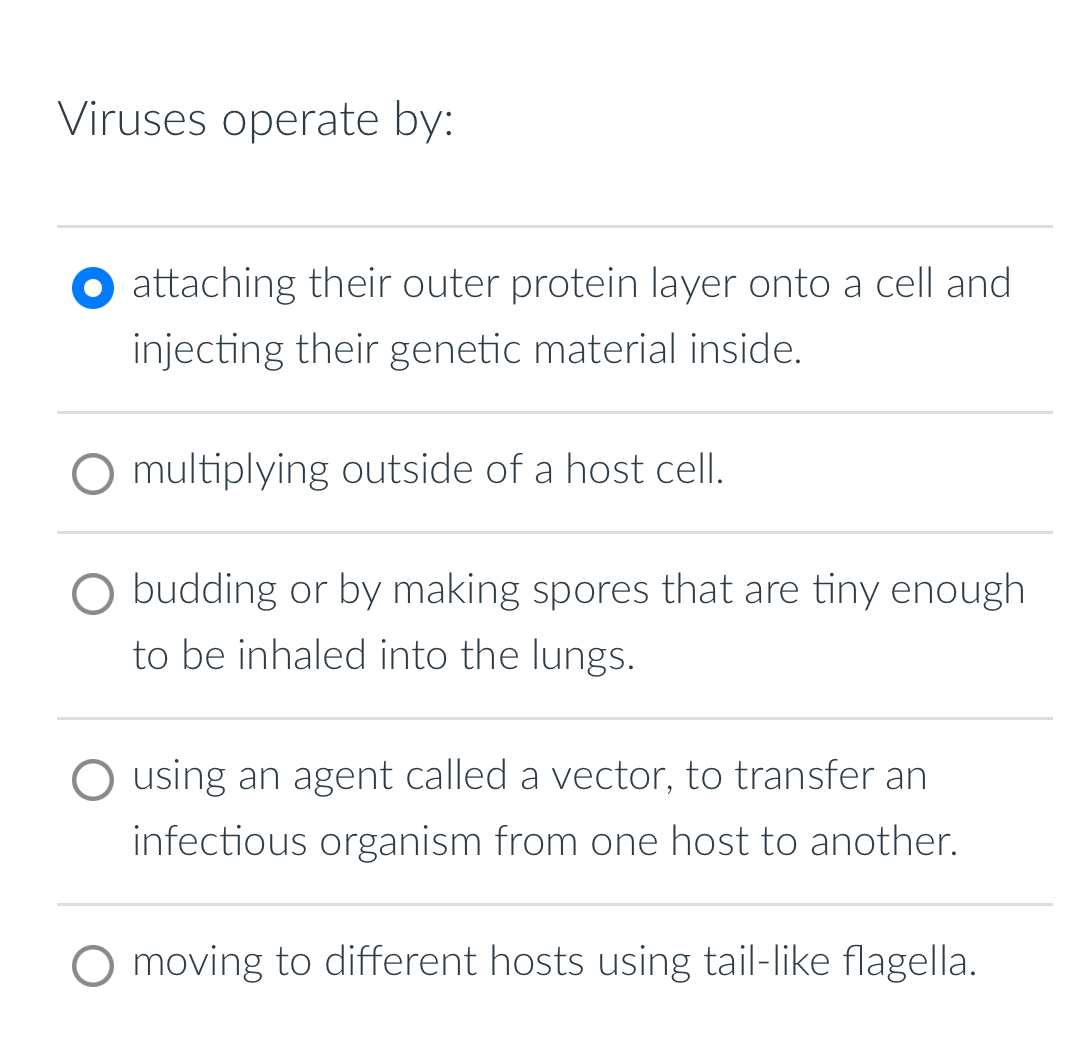1081x1037 pixels.
Task: Click the row containing the fourth answer option
Action: pyautogui.click(x=540, y=808)
